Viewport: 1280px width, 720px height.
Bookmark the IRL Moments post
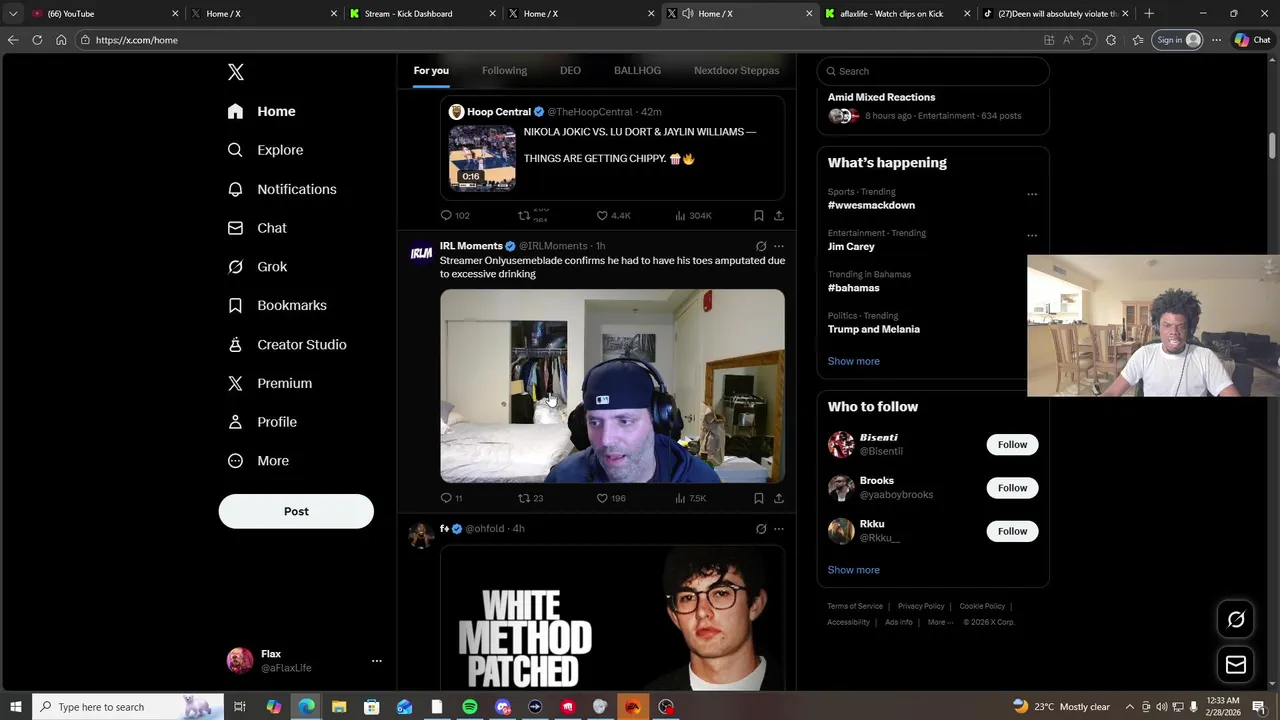[759, 498]
